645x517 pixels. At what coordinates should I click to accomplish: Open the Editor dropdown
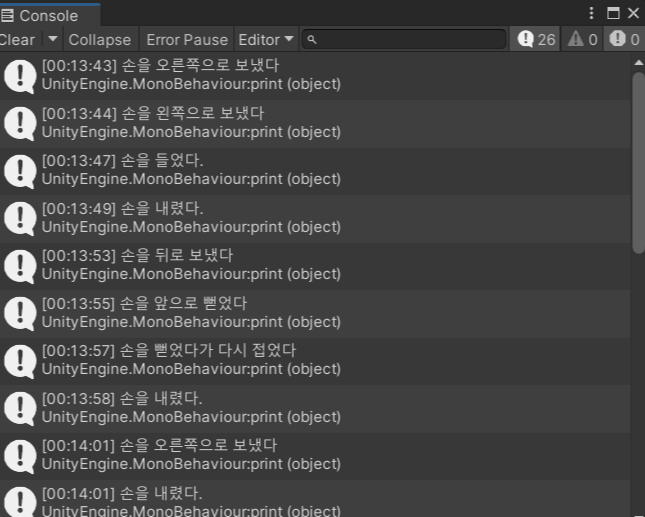coord(266,39)
